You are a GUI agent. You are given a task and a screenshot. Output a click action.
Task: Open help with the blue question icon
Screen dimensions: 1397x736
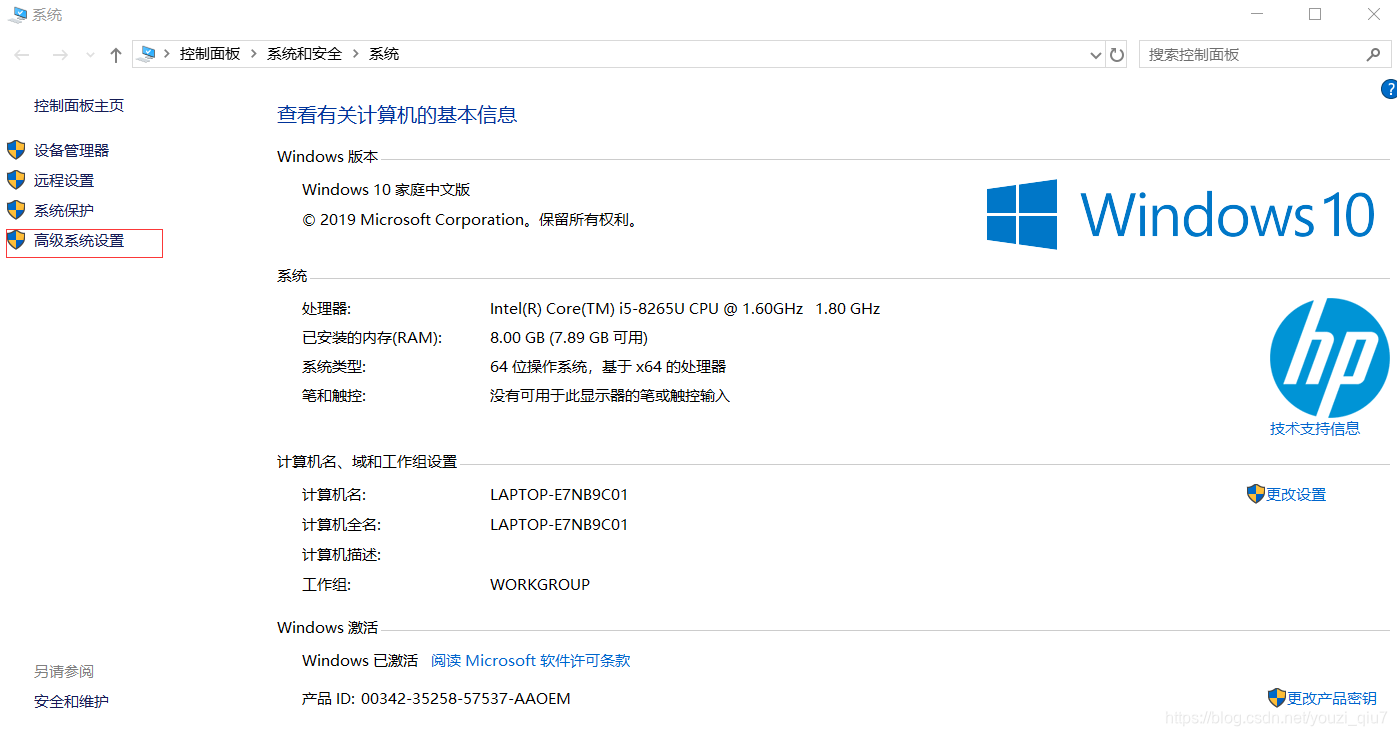pos(1389,90)
